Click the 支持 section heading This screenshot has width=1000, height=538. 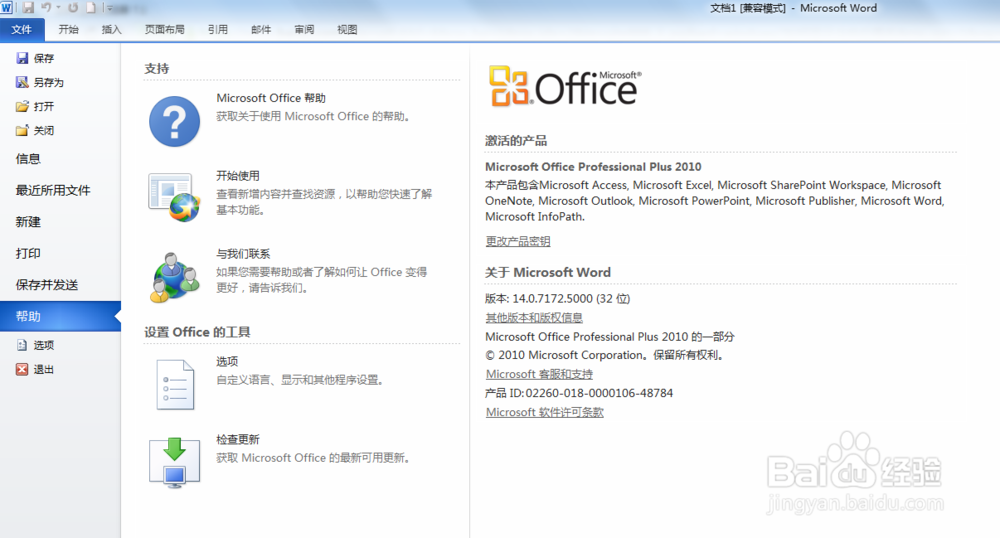tap(156, 68)
